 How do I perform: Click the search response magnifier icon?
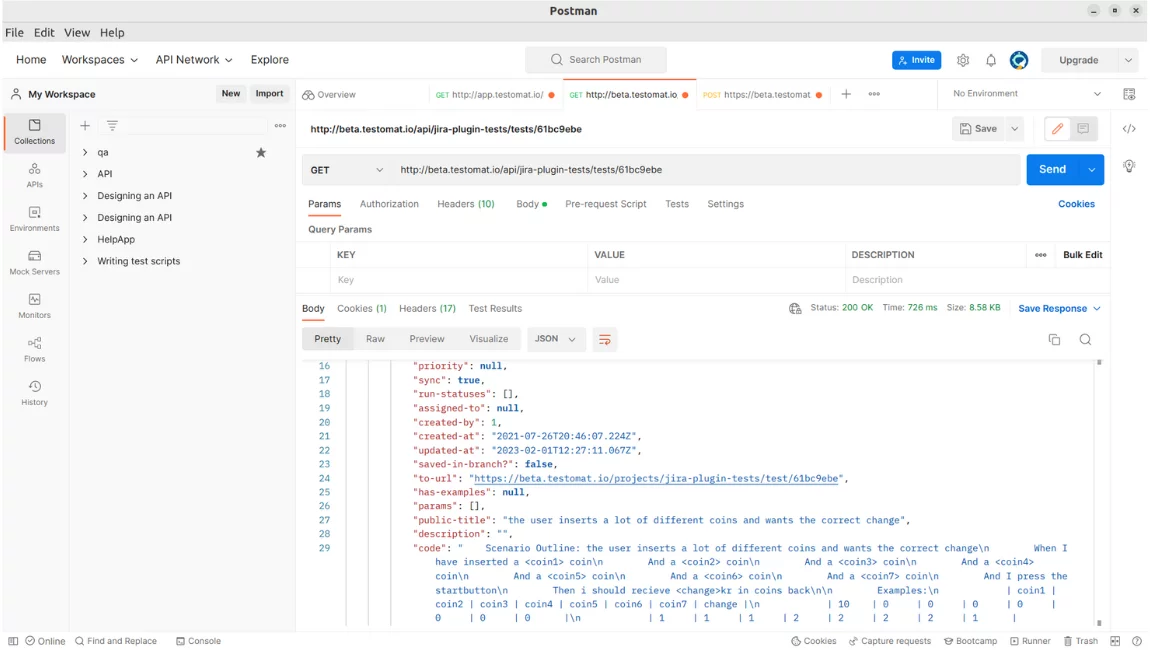click(1085, 339)
